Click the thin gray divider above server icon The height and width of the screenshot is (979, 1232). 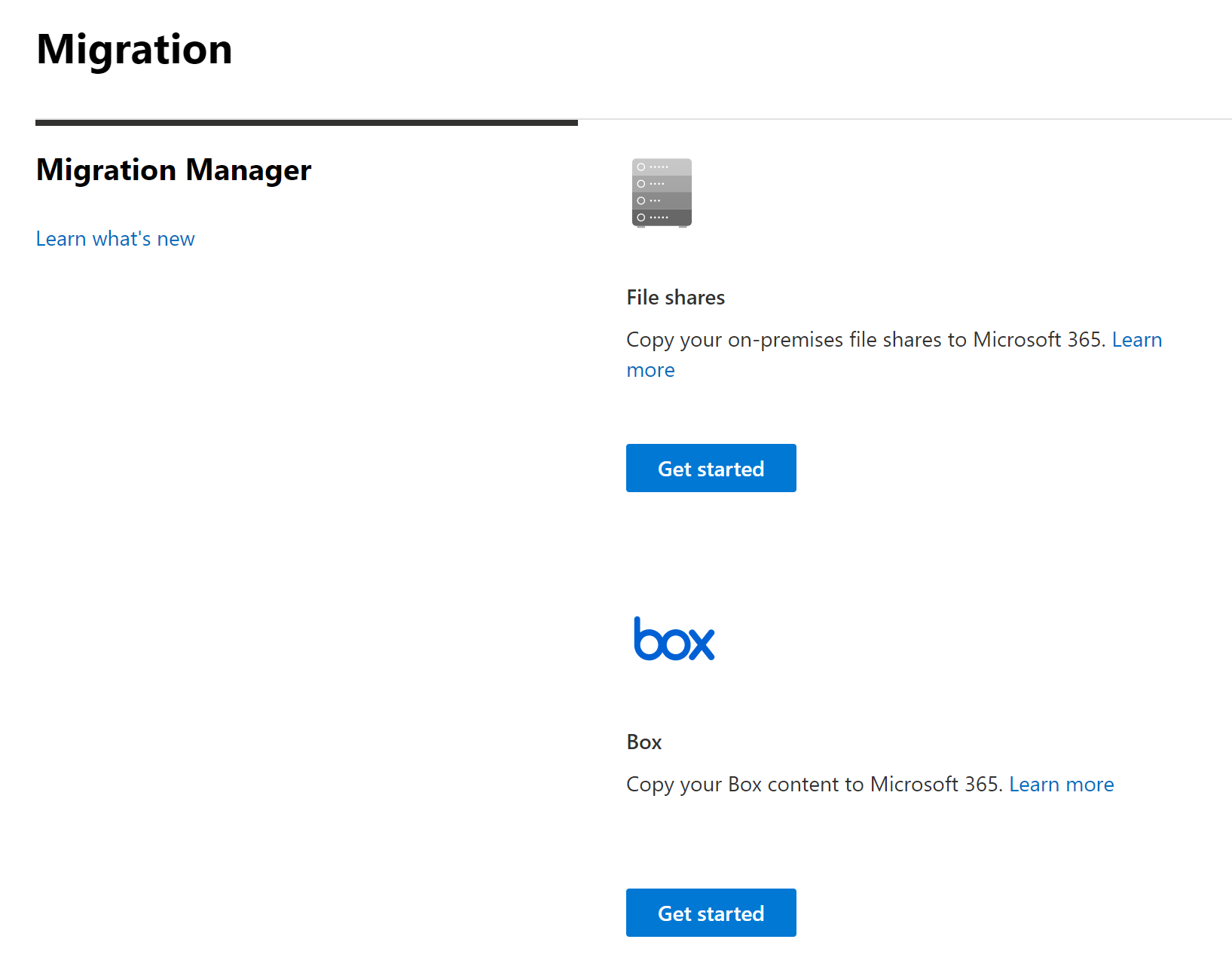coord(904,119)
